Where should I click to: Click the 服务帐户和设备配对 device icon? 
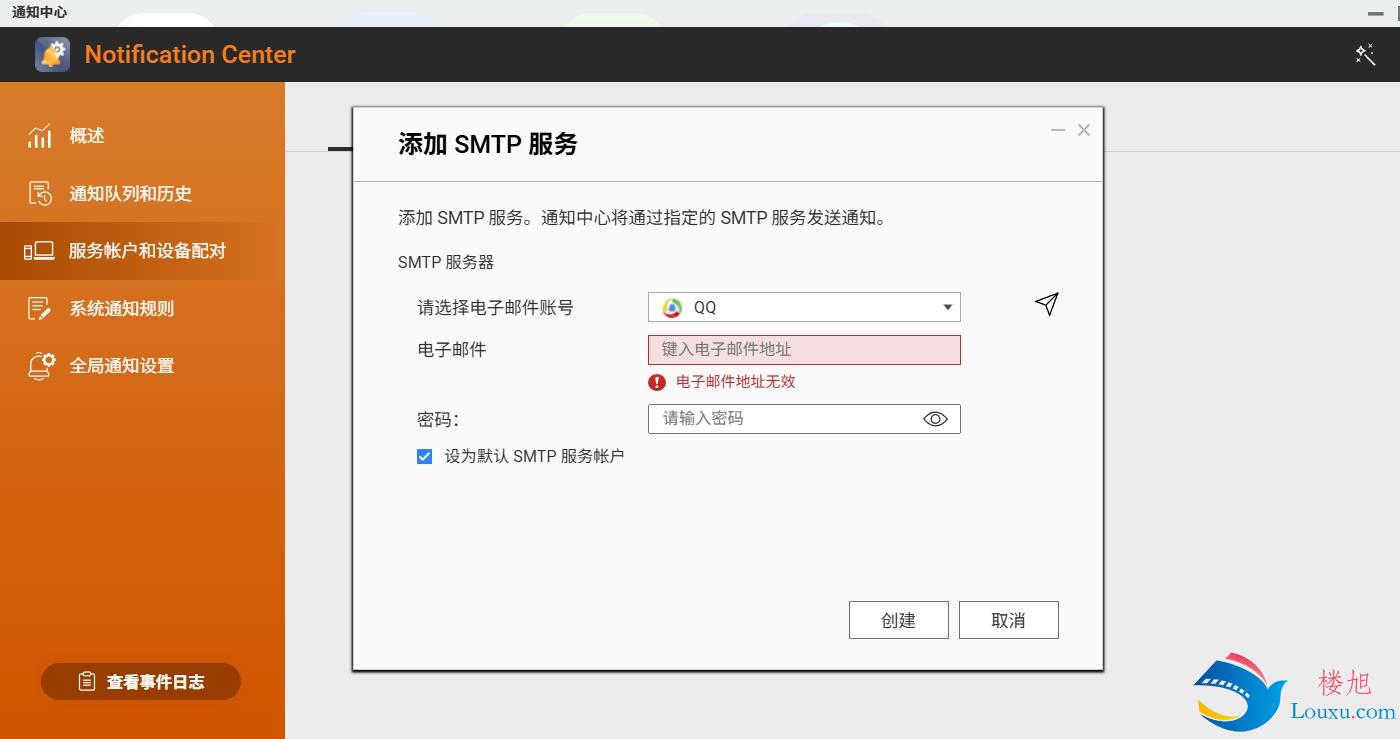point(39,251)
